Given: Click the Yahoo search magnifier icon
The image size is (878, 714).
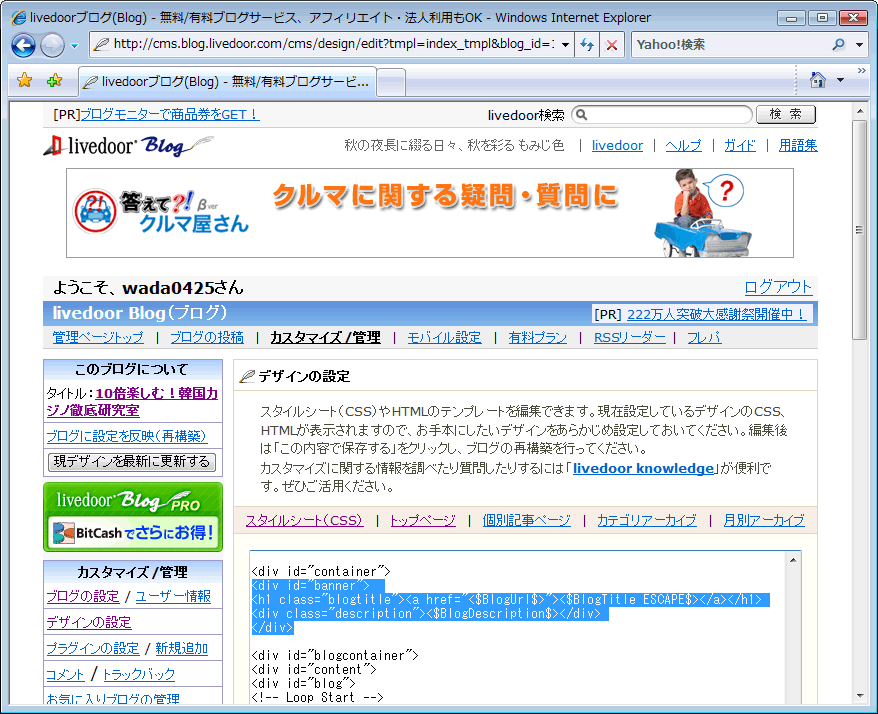Looking at the screenshot, I should coord(838,45).
